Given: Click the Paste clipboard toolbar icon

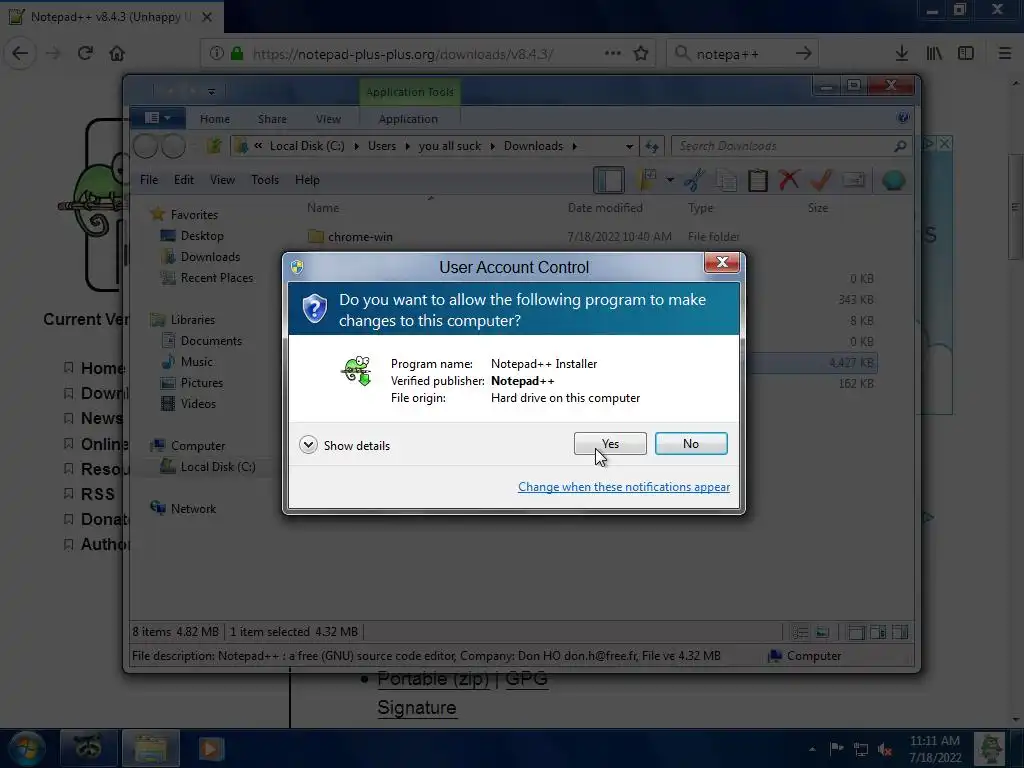Looking at the screenshot, I should coord(758,180).
